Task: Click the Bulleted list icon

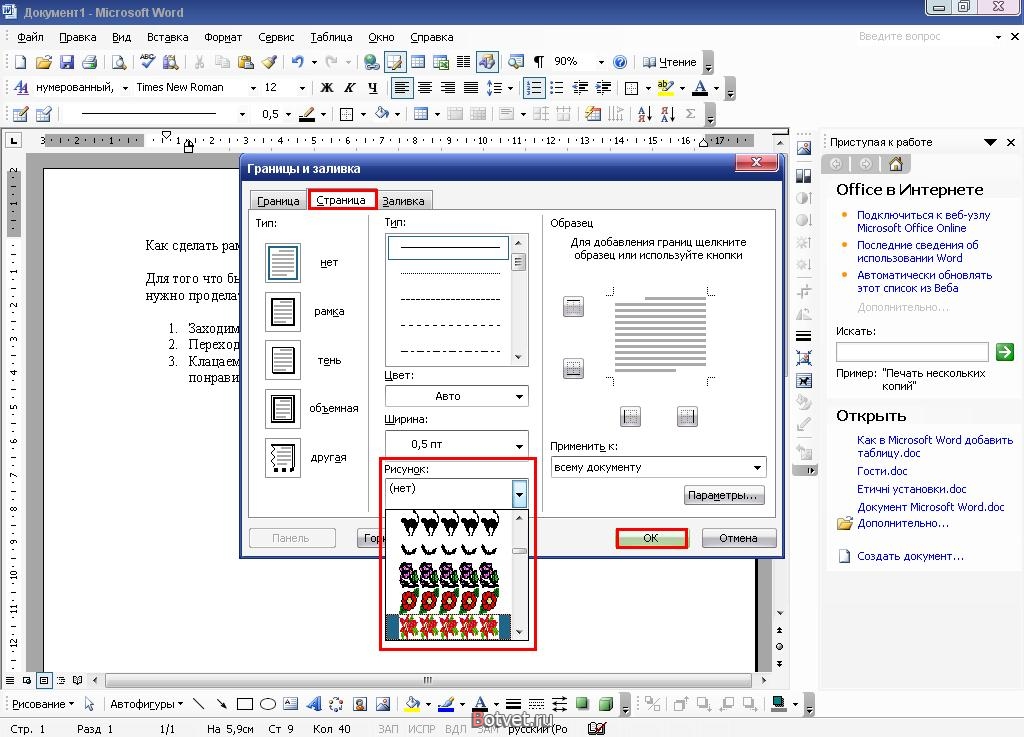Action: tap(556, 87)
